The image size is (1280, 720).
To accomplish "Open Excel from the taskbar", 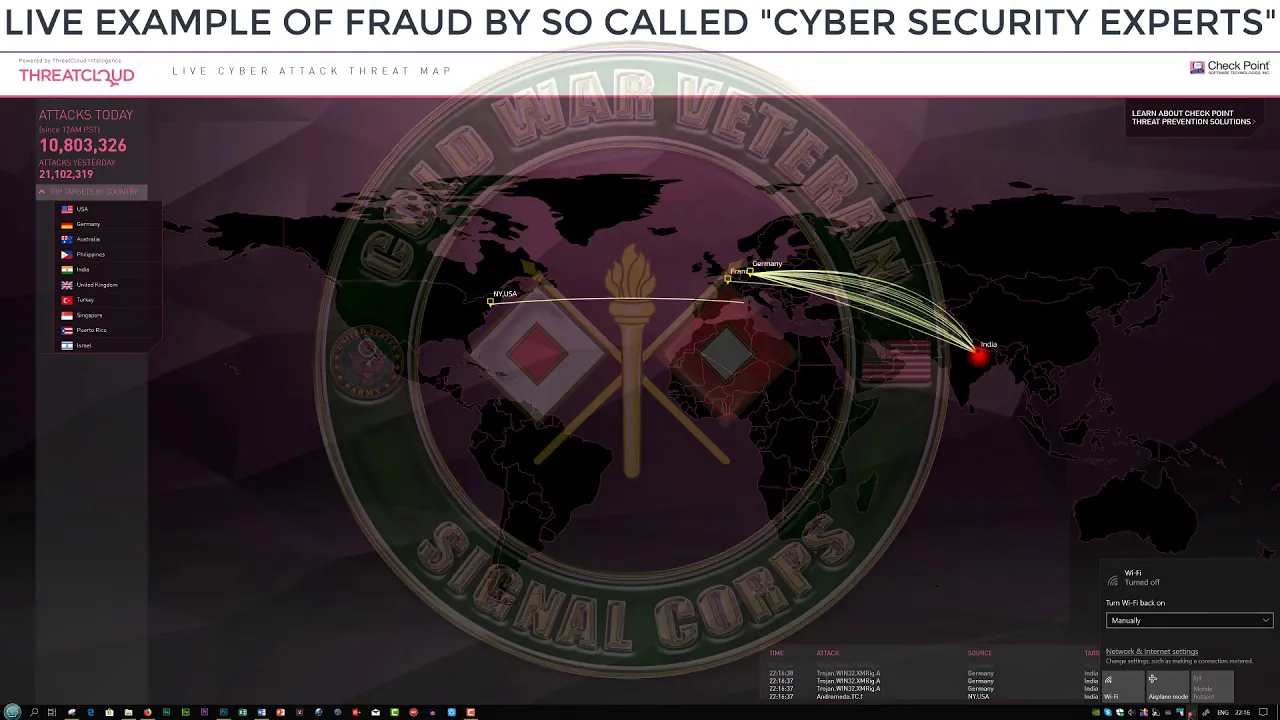I will pos(242,712).
